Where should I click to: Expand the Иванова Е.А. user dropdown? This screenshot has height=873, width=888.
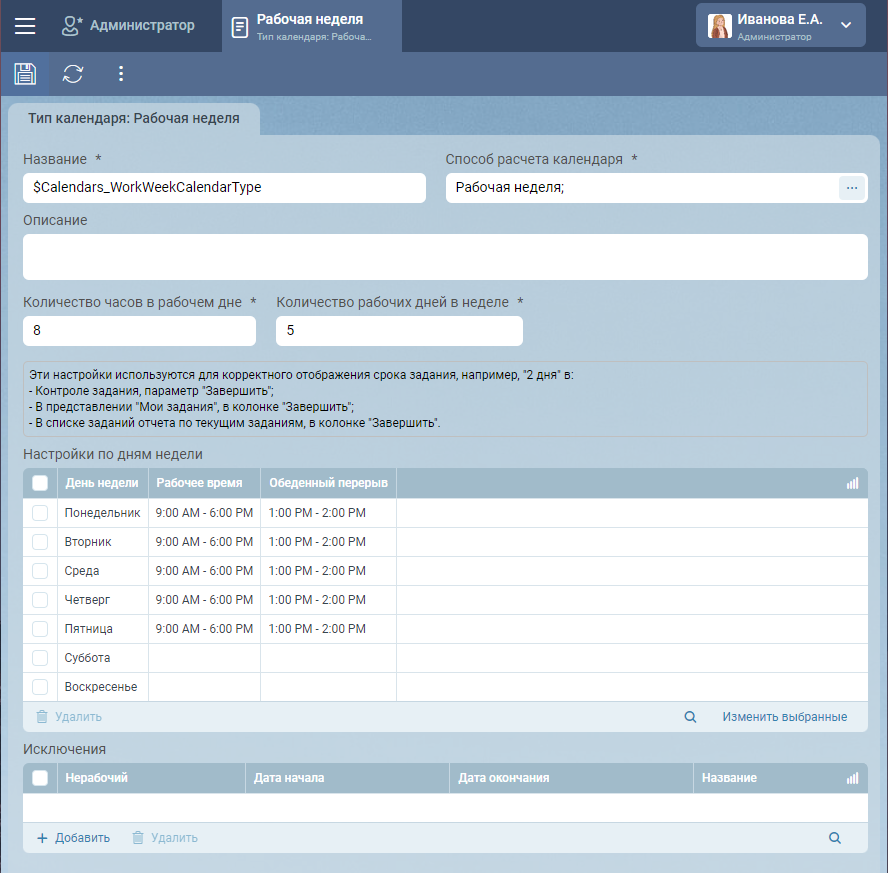click(846, 26)
